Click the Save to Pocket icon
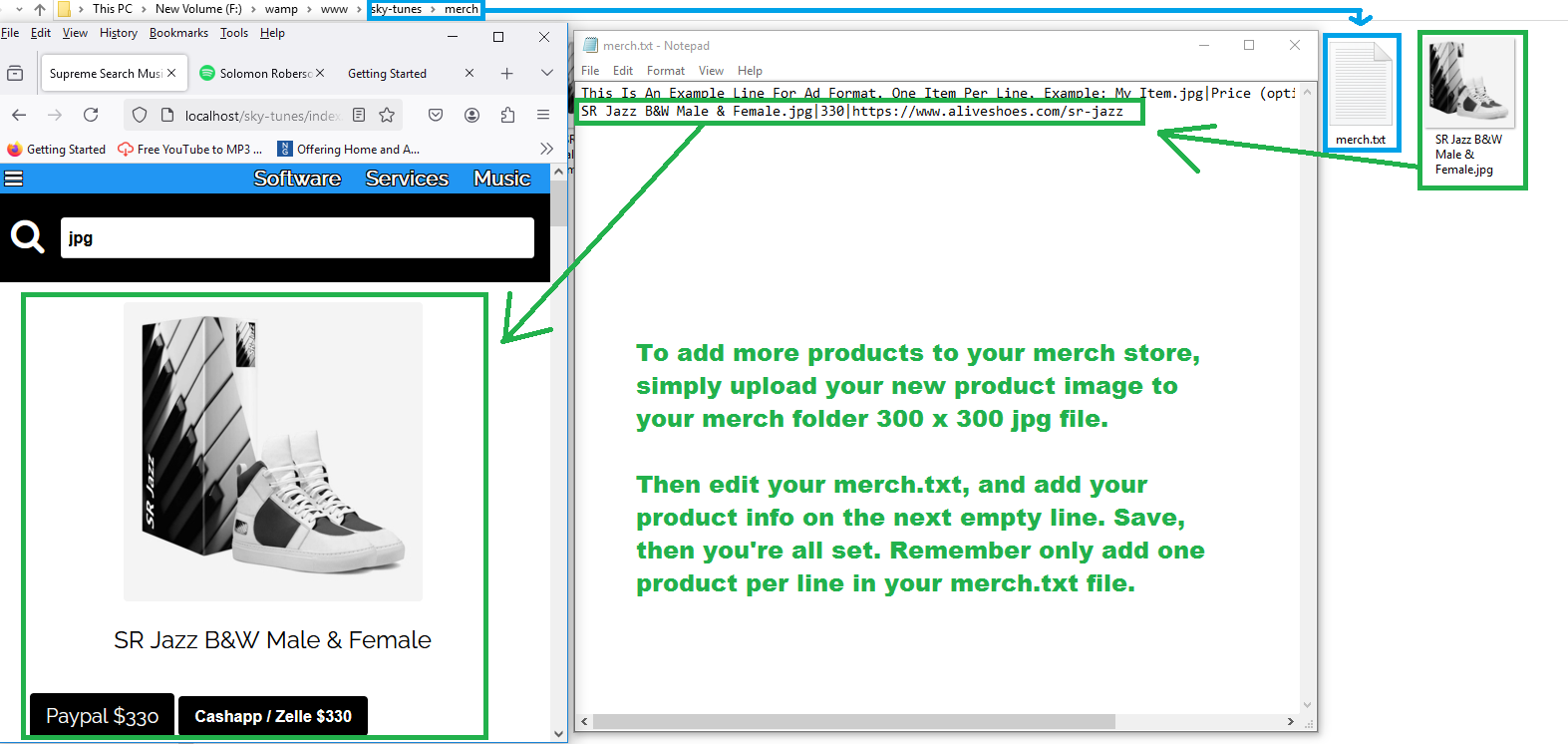The width and height of the screenshot is (1568, 744). click(x=436, y=115)
